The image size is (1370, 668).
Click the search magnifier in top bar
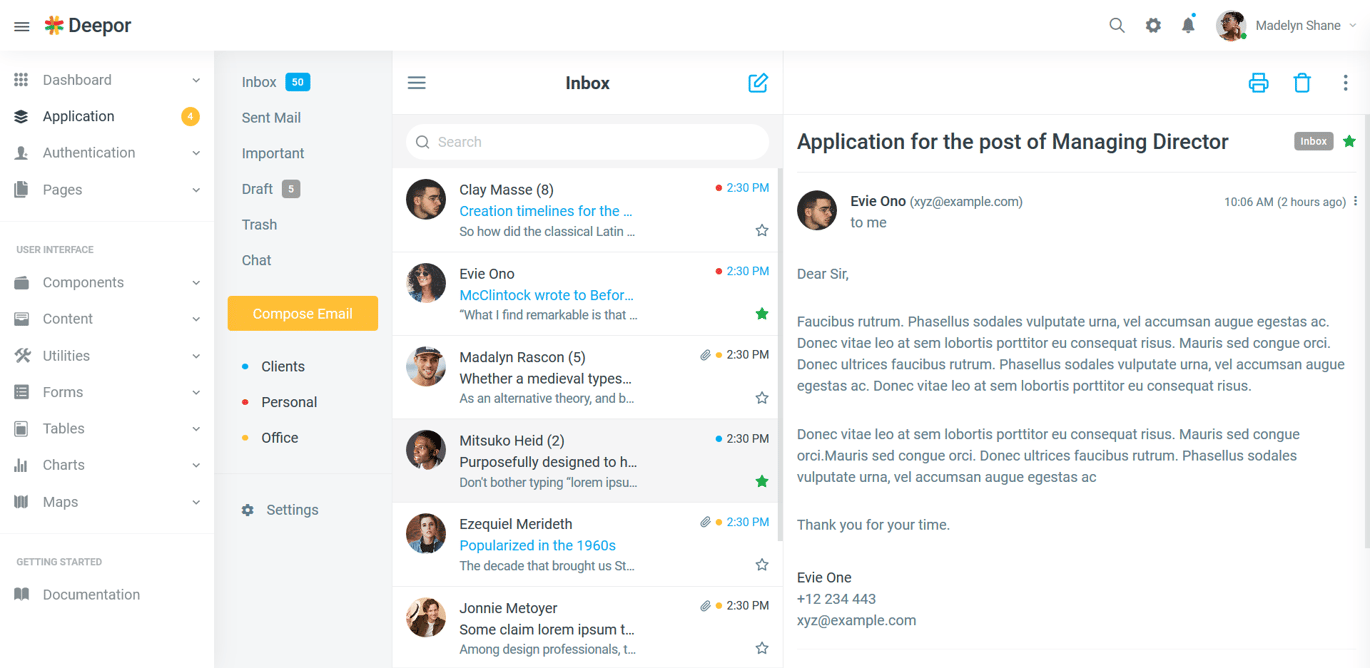click(1117, 25)
